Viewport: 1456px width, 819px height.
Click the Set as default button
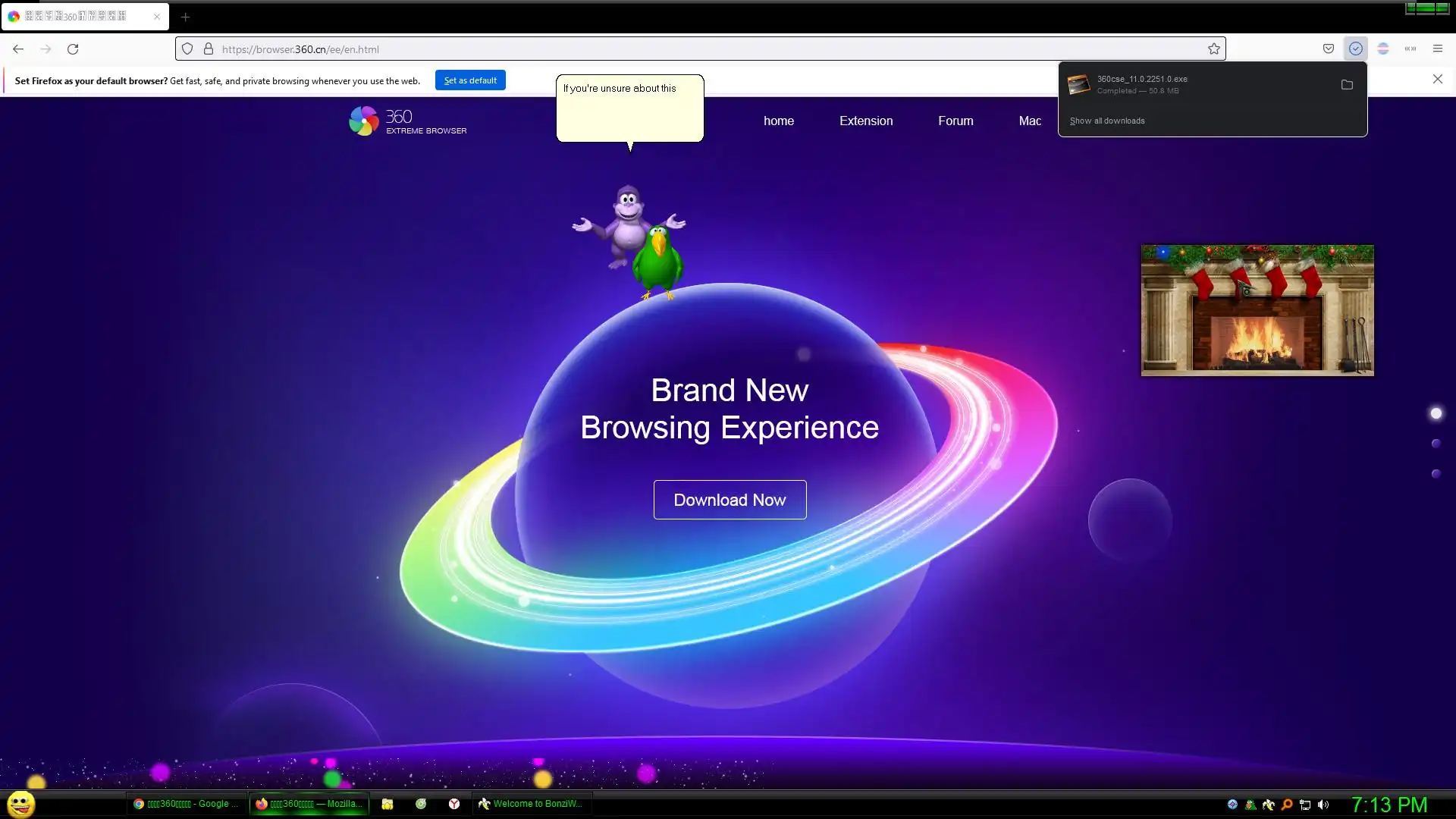pos(470,80)
